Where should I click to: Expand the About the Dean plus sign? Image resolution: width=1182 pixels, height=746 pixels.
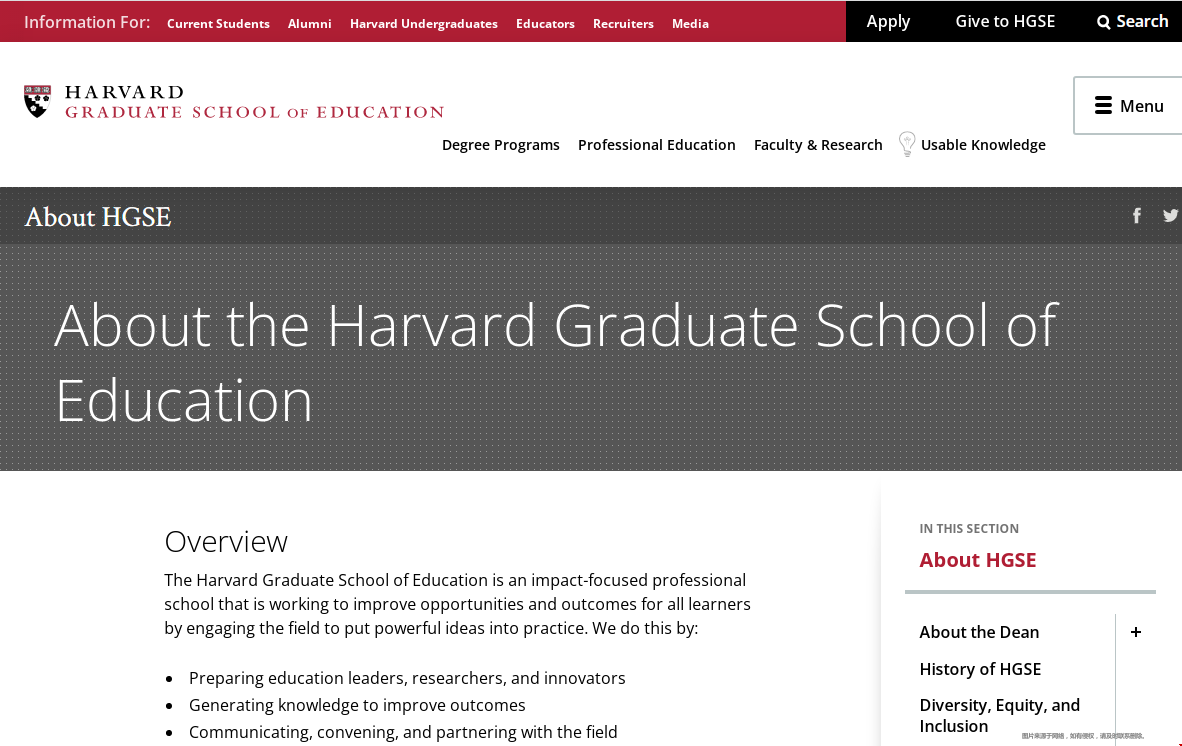point(1135,632)
